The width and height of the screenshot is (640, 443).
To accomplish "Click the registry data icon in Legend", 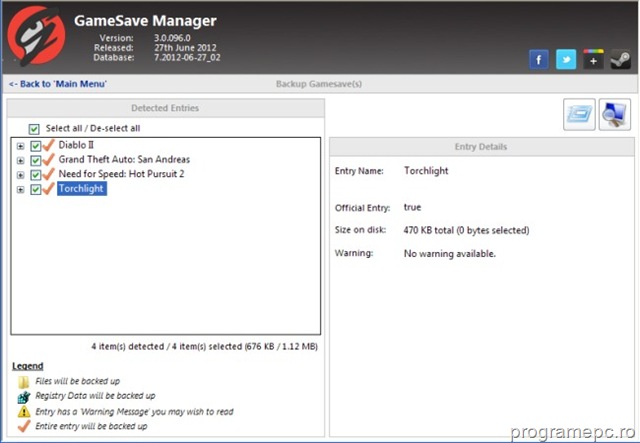I will point(24,397).
